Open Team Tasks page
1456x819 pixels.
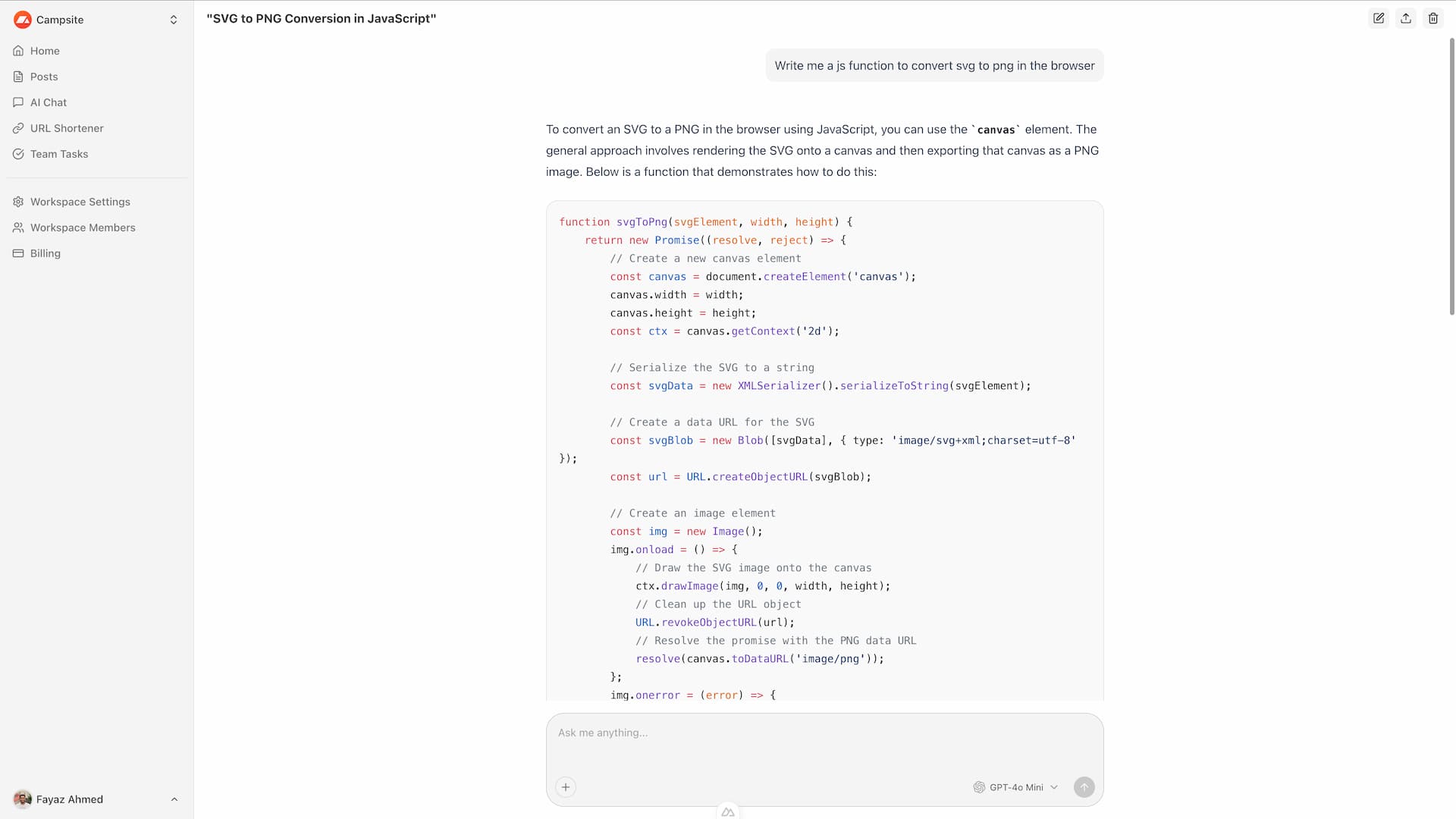59,154
